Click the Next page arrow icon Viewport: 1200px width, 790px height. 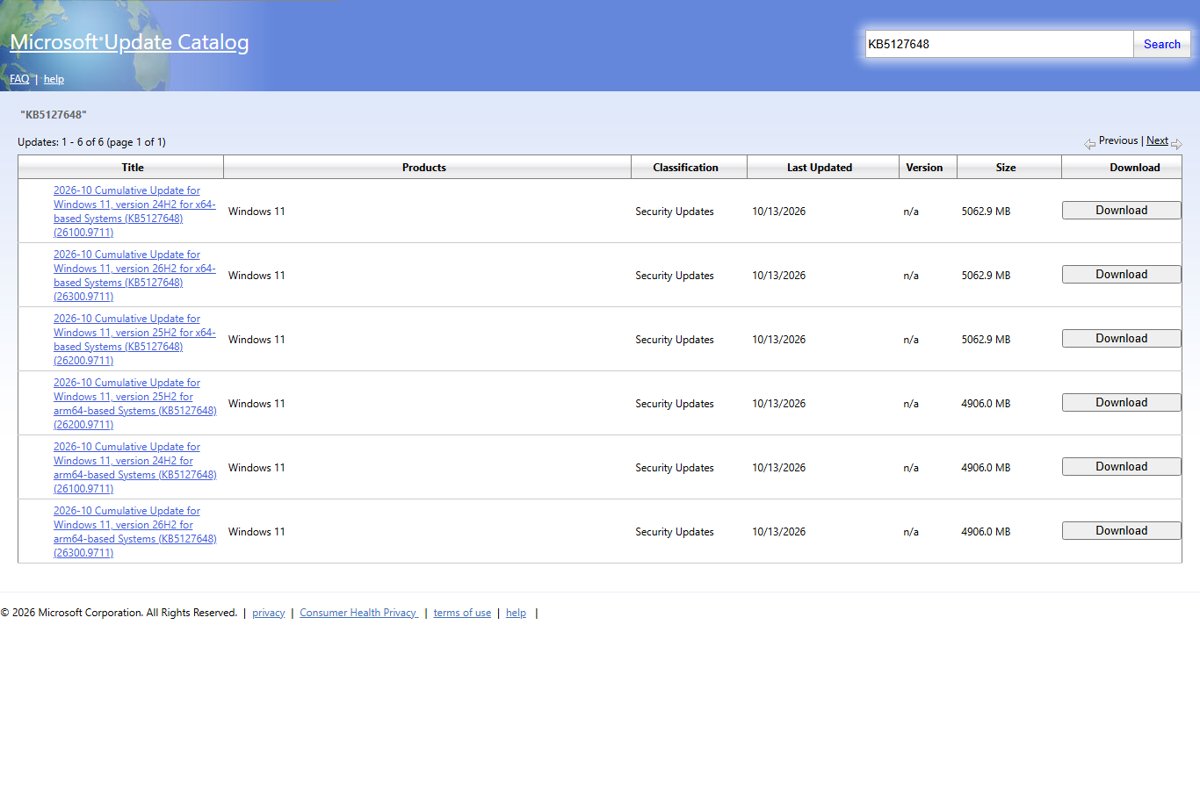1176,144
